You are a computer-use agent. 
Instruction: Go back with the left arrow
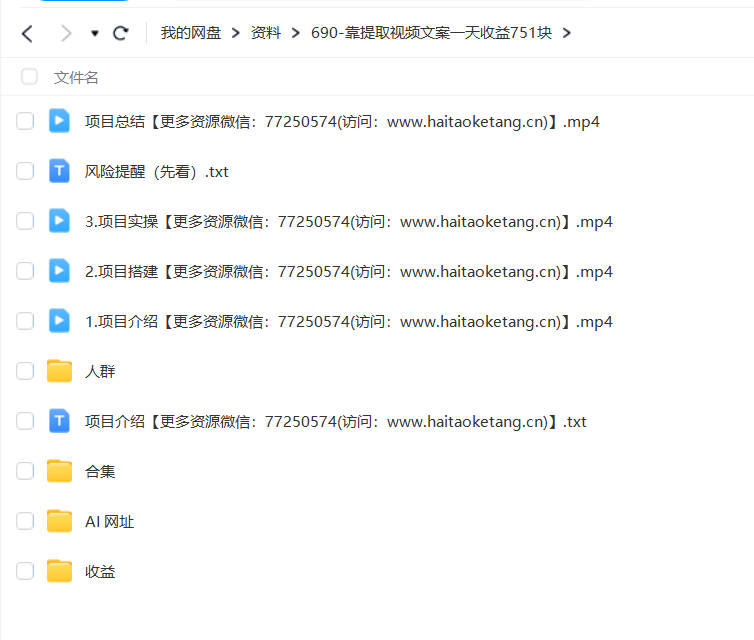pyautogui.click(x=27, y=34)
